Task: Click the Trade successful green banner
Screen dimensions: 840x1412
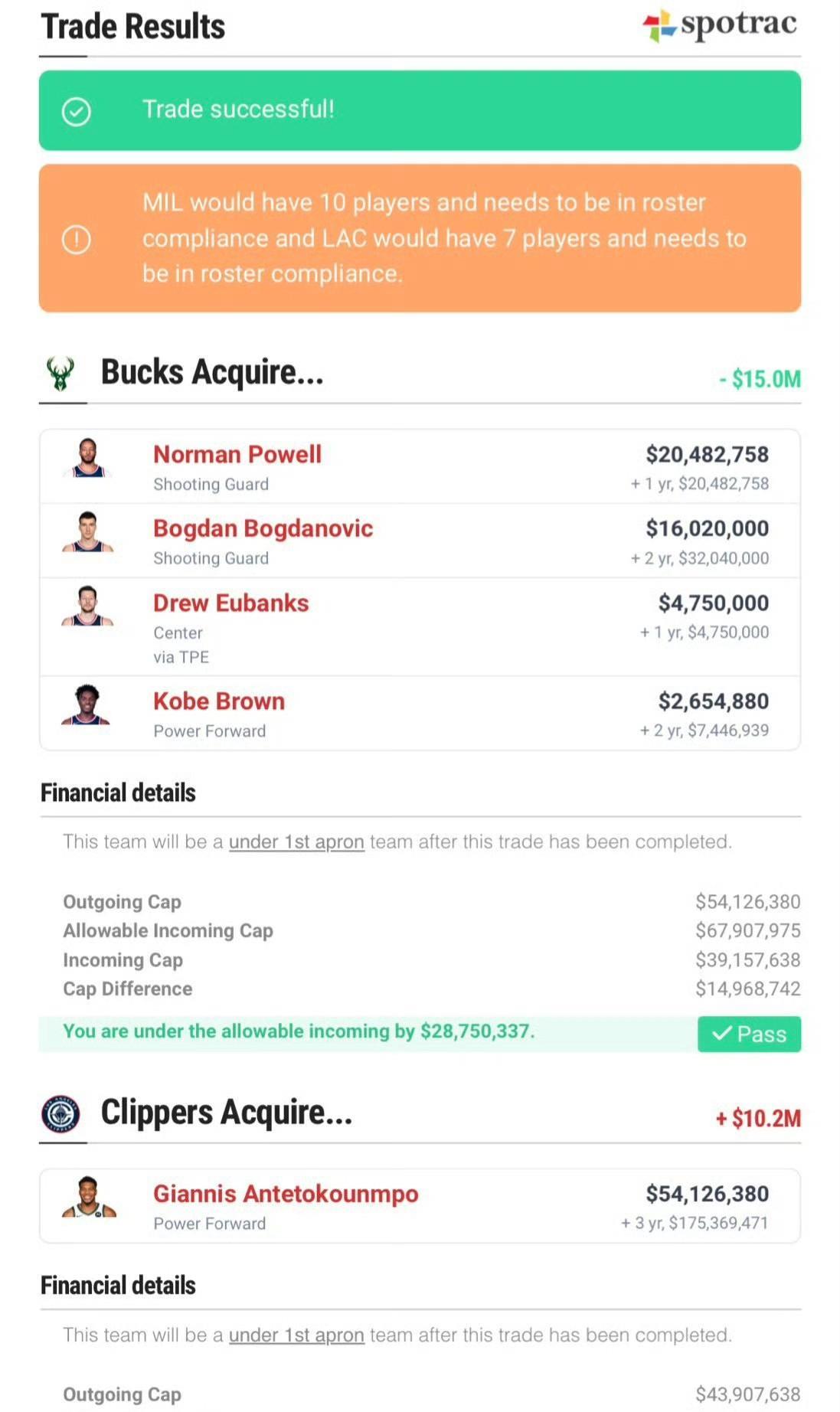Action: [x=420, y=110]
